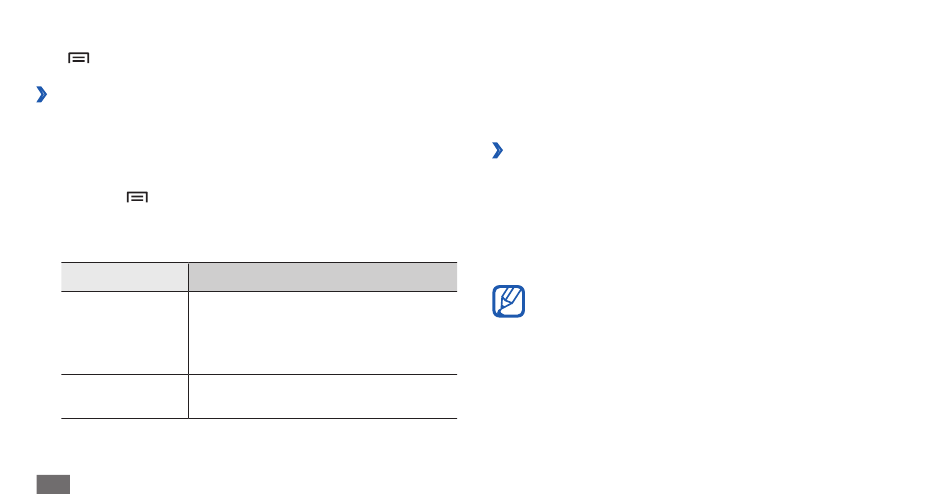Click the tall first-row left table cell
Image resolution: width=950 pixels, height=497 pixels.
coord(124,333)
